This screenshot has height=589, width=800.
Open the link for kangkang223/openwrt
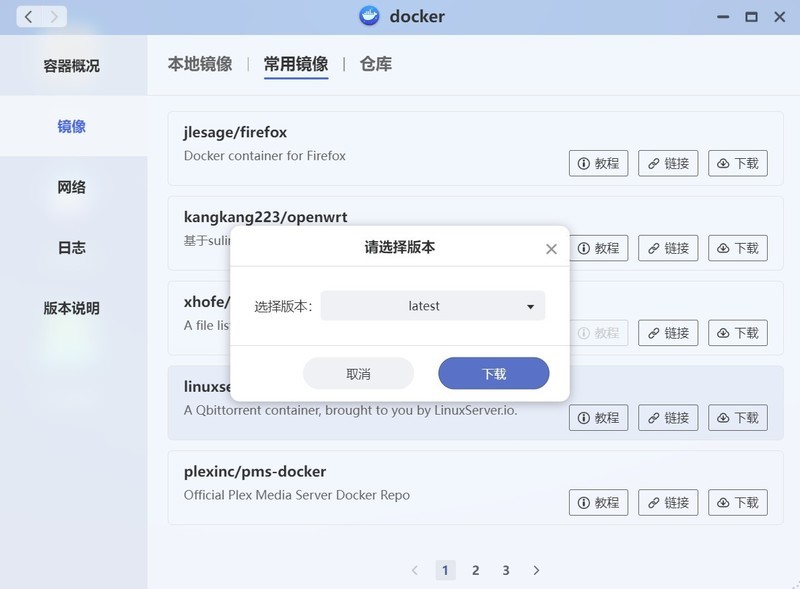(x=667, y=248)
